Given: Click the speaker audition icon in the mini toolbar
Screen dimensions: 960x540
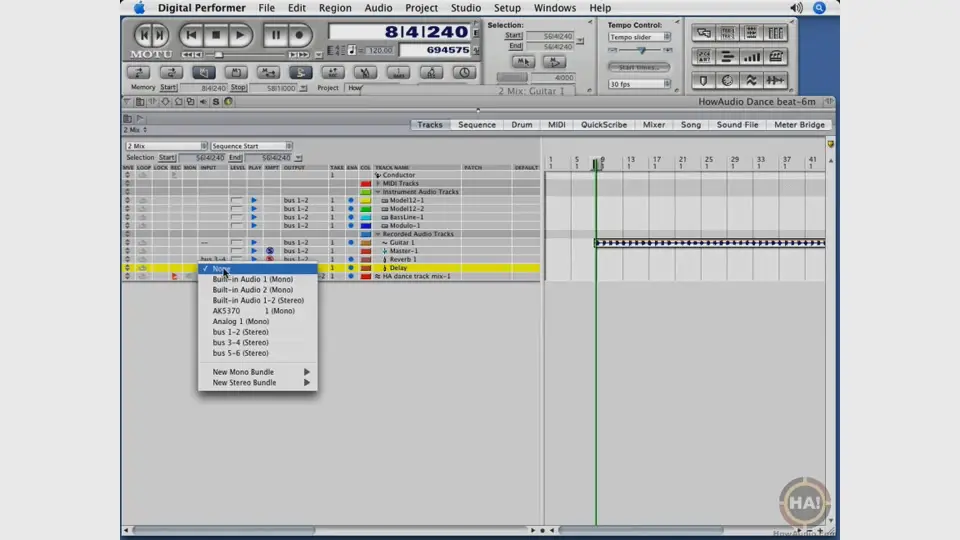Looking at the screenshot, I should [203, 102].
